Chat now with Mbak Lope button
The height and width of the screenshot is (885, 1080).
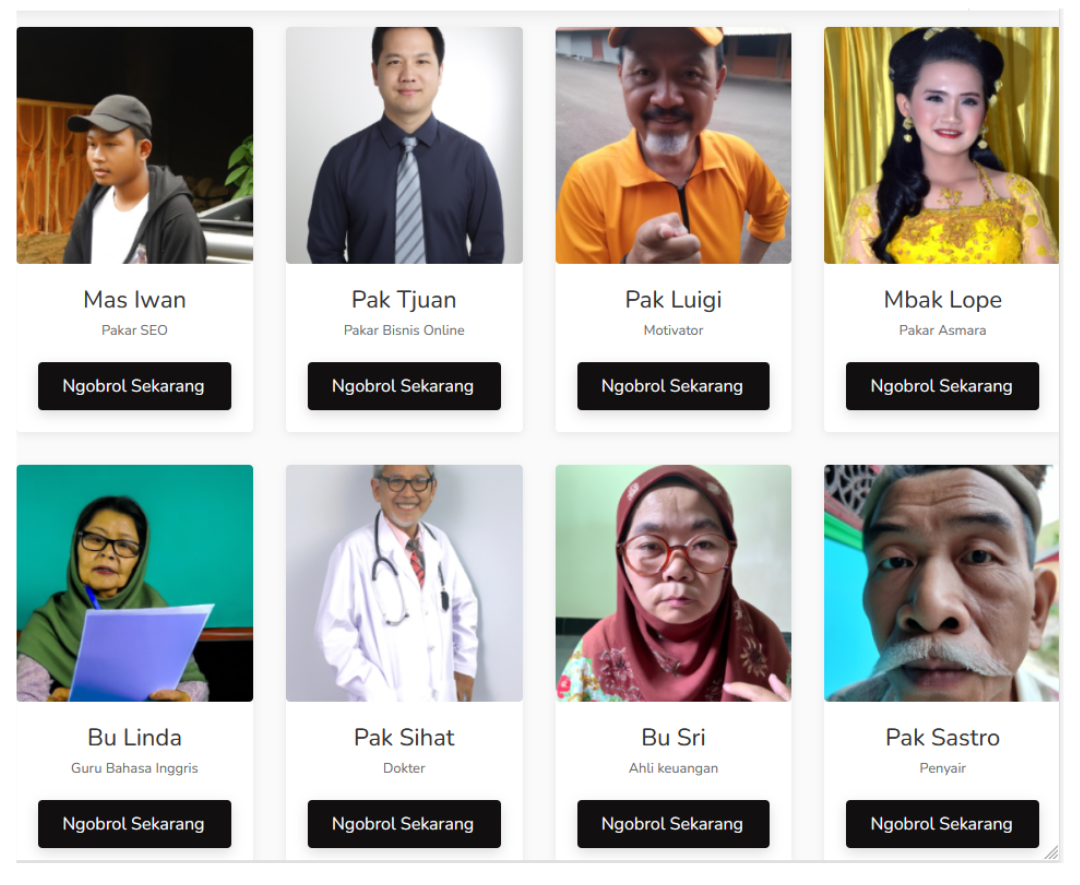pos(942,386)
